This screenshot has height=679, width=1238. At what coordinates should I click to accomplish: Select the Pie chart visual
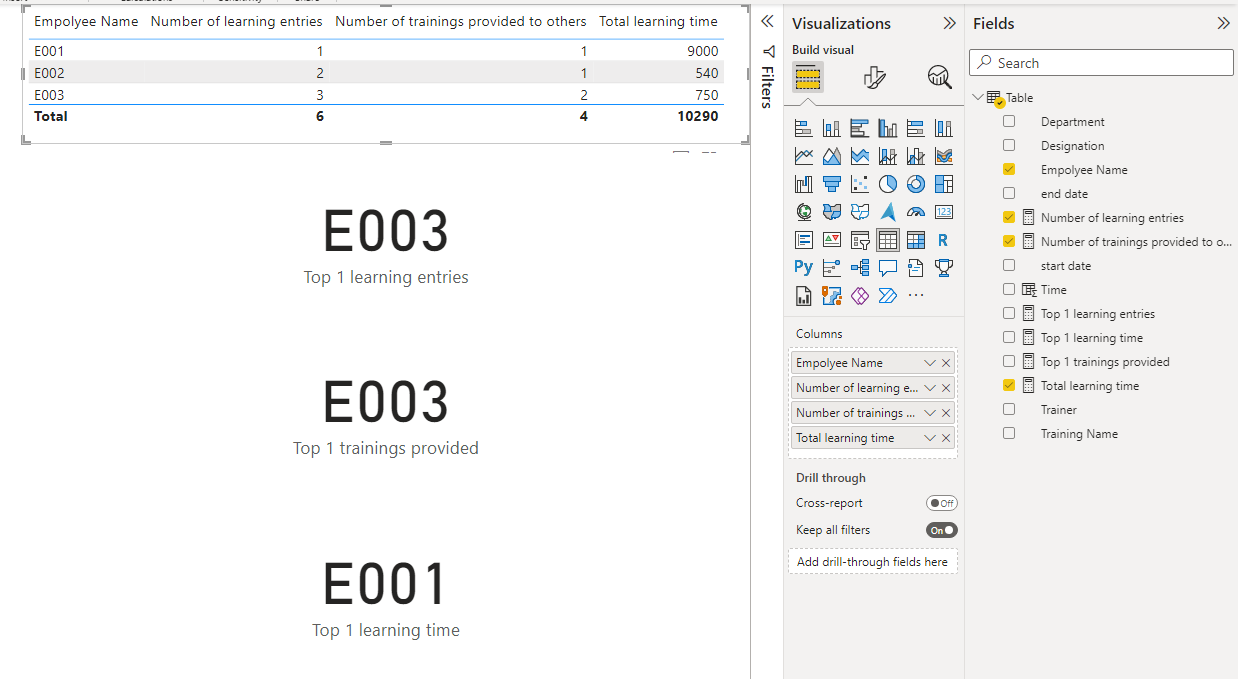[x=887, y=184]
